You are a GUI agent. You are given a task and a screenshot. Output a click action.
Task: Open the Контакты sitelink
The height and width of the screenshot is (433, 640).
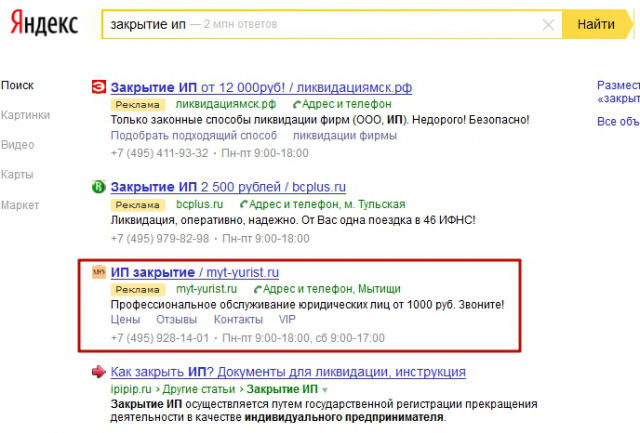tap(238, 320)
